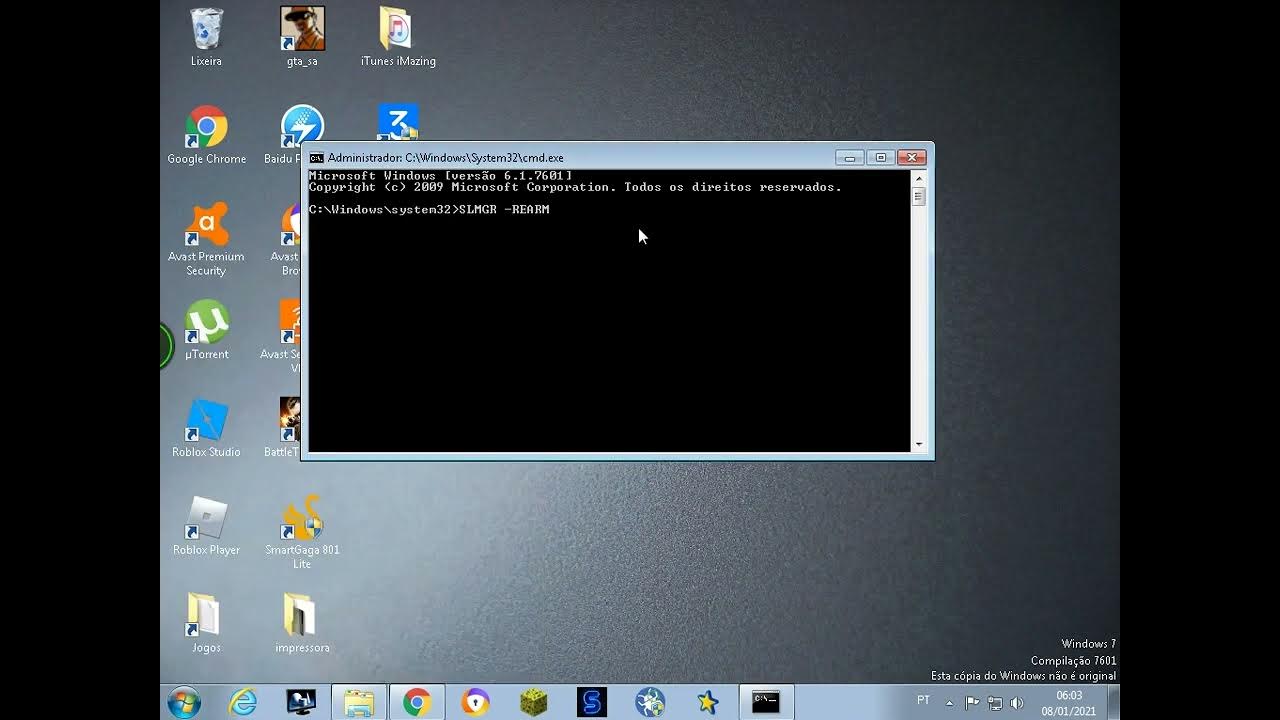Click the Show Desktop strip
The width and height of the screenshot is (1280, 720).
(1113, 703)
